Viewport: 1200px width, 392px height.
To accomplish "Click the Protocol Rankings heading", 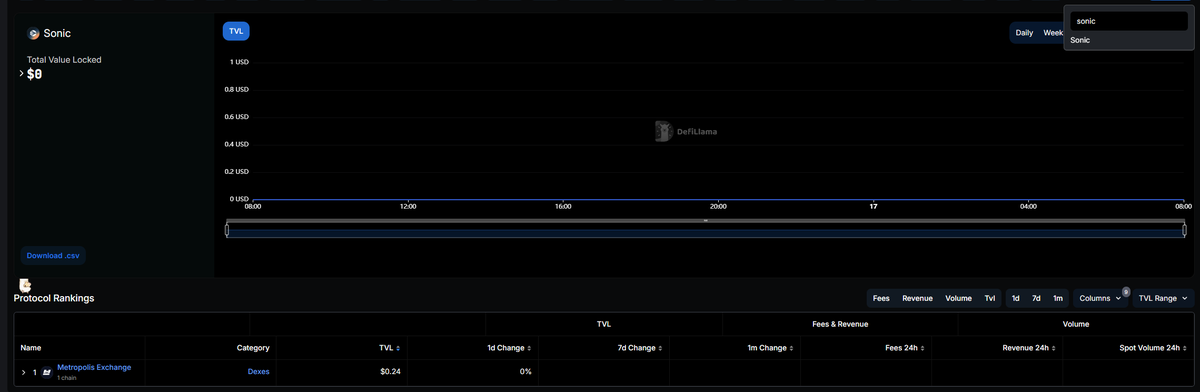I will coord(54,298).
